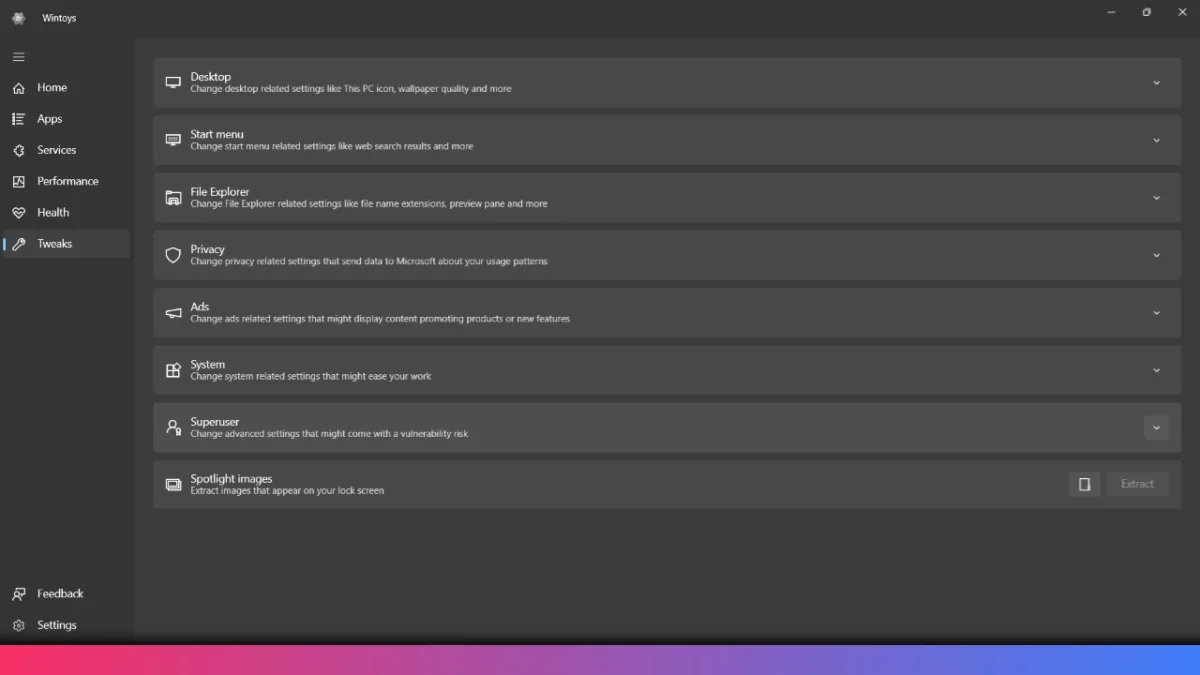Click the Apps list icon

[x=18, y=119]
